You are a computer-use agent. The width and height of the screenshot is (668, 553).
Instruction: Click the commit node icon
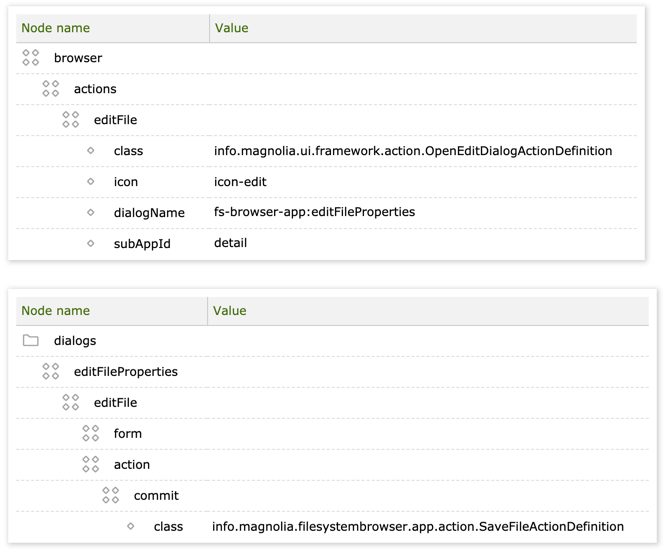point(111,496)
